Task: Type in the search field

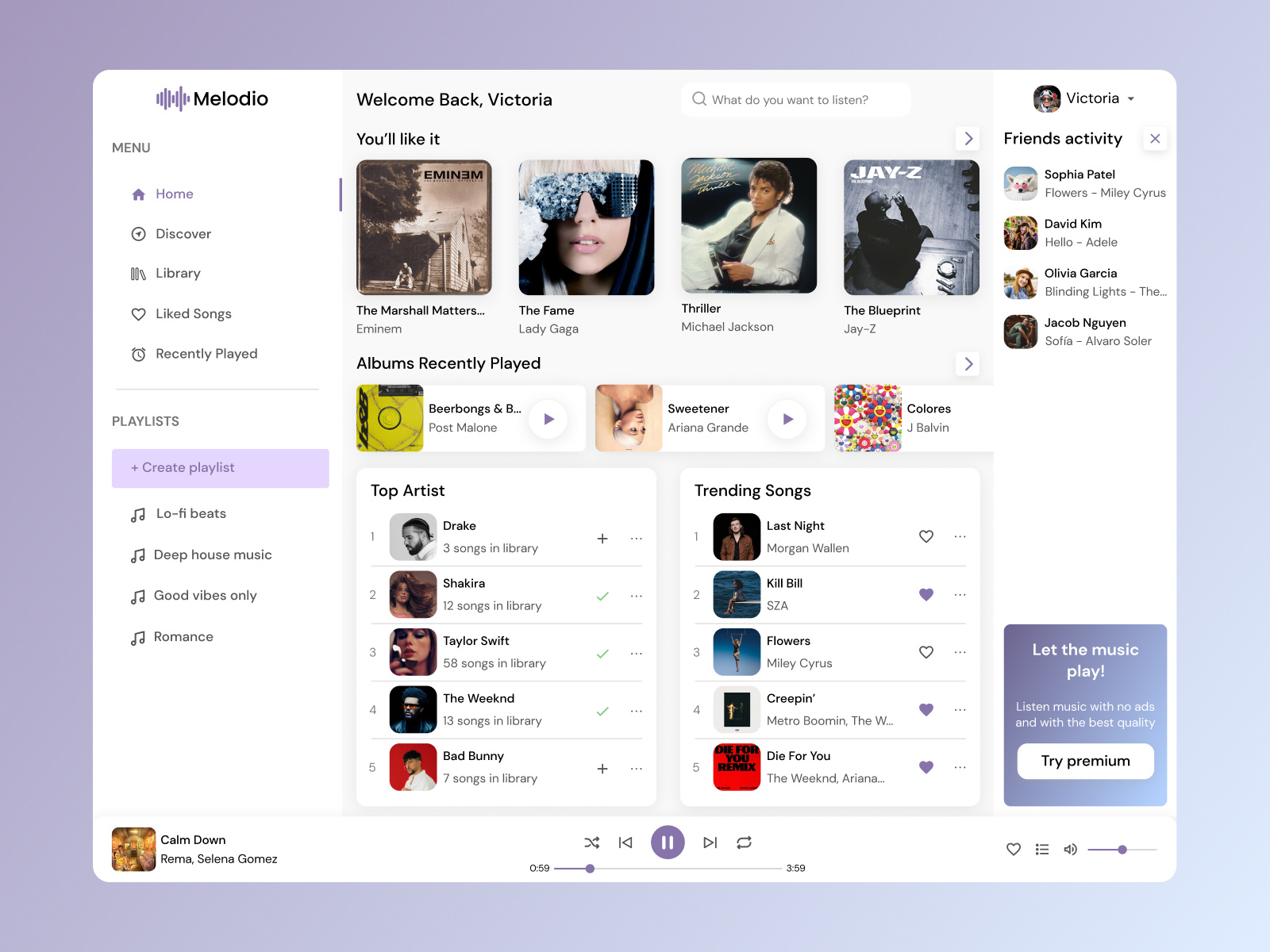Action: click(795, 99)
